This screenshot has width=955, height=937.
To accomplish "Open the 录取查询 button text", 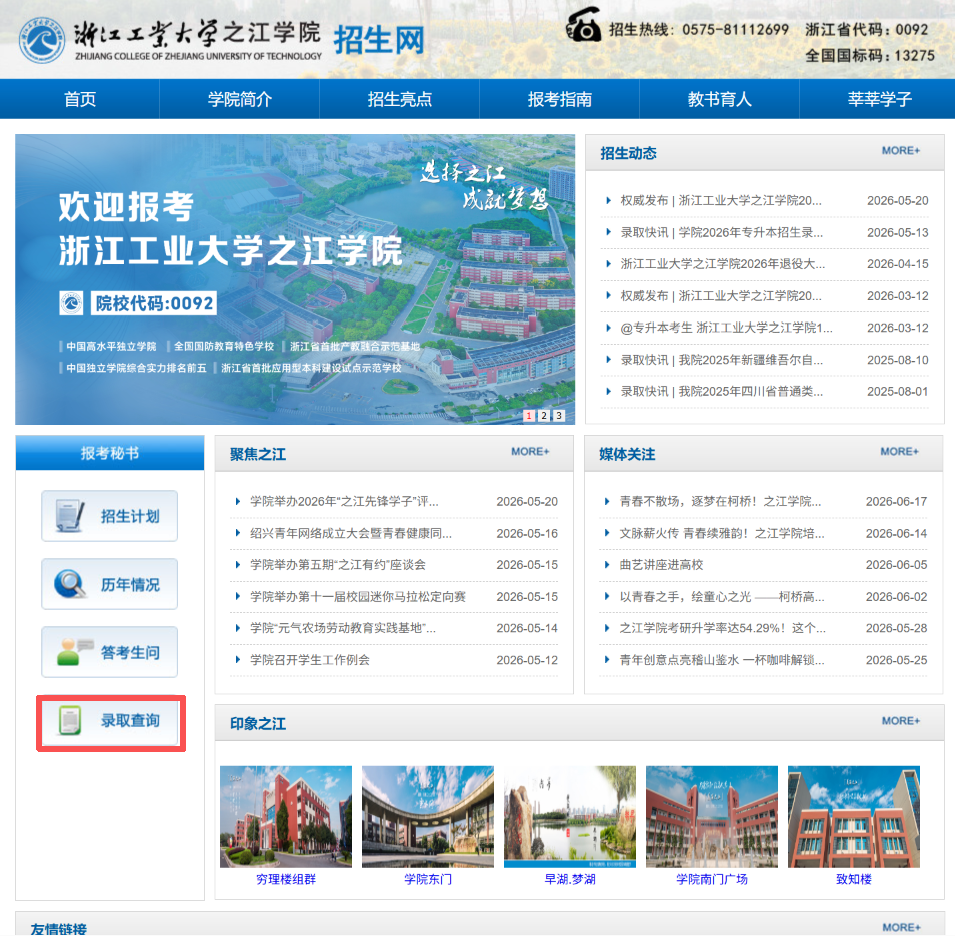I will pos(130,721).
